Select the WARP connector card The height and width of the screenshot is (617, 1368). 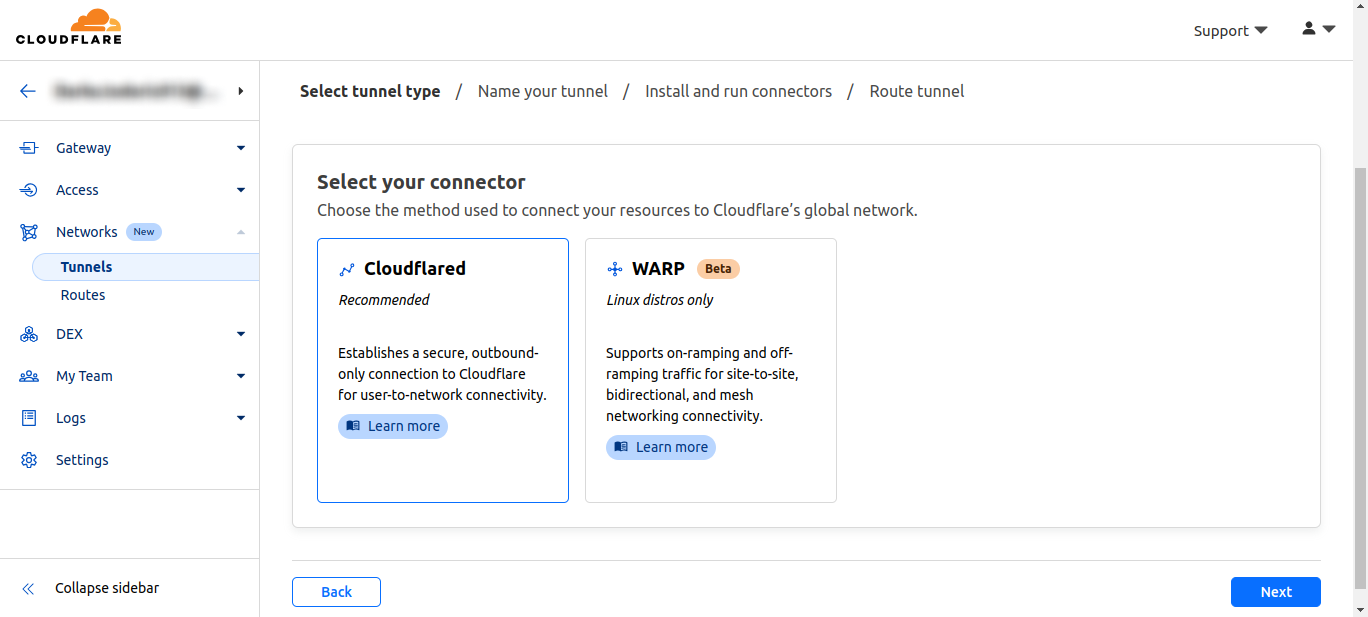tap(710, 370)
